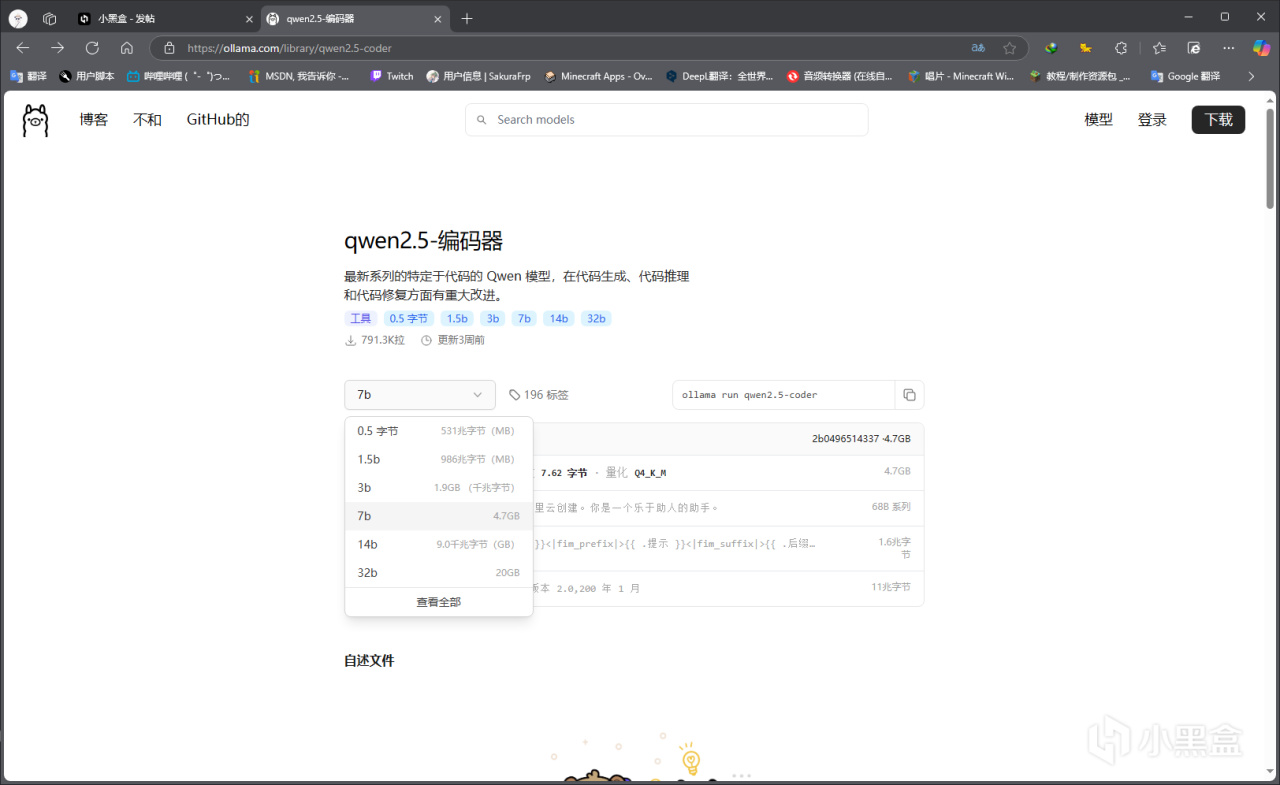Open the 用户脚本 bookmark
1280x785 pixels.
(87, 76)
